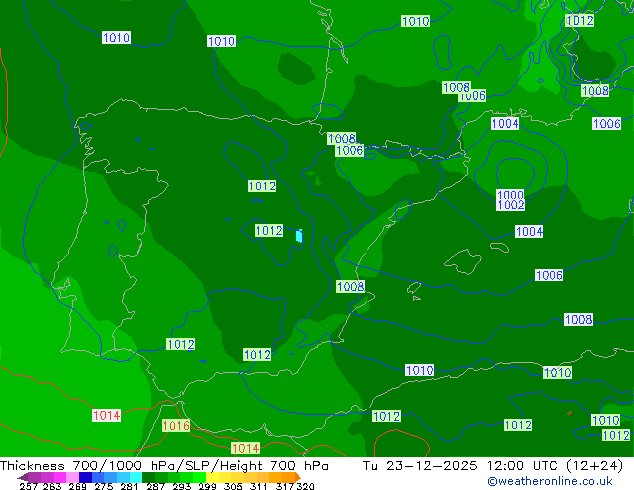Image resolution: width=634 pixels, height=490 pixels.
Task: Select the bright magenta legend swatch
Action: (x=60, y=477)
